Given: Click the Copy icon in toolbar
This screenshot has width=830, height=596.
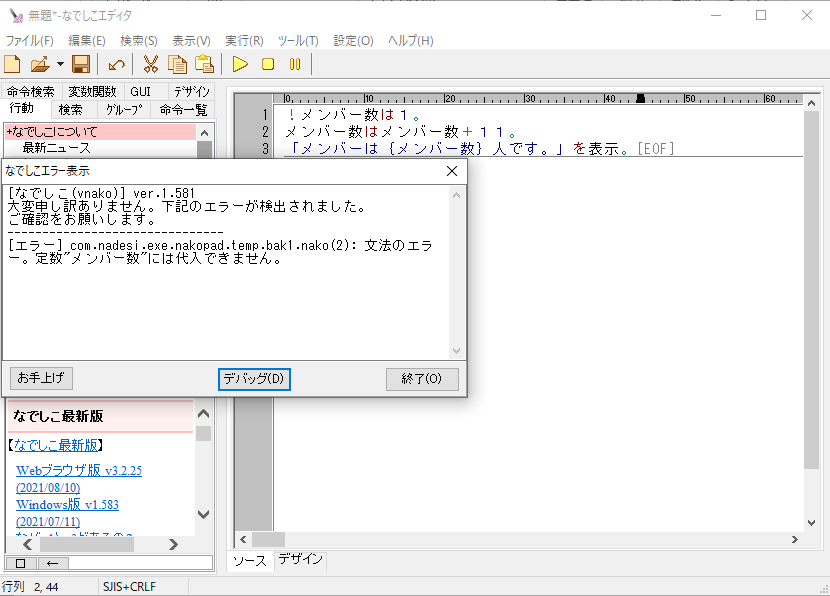Looking at the screenshot, I should (x=178, y=65).
